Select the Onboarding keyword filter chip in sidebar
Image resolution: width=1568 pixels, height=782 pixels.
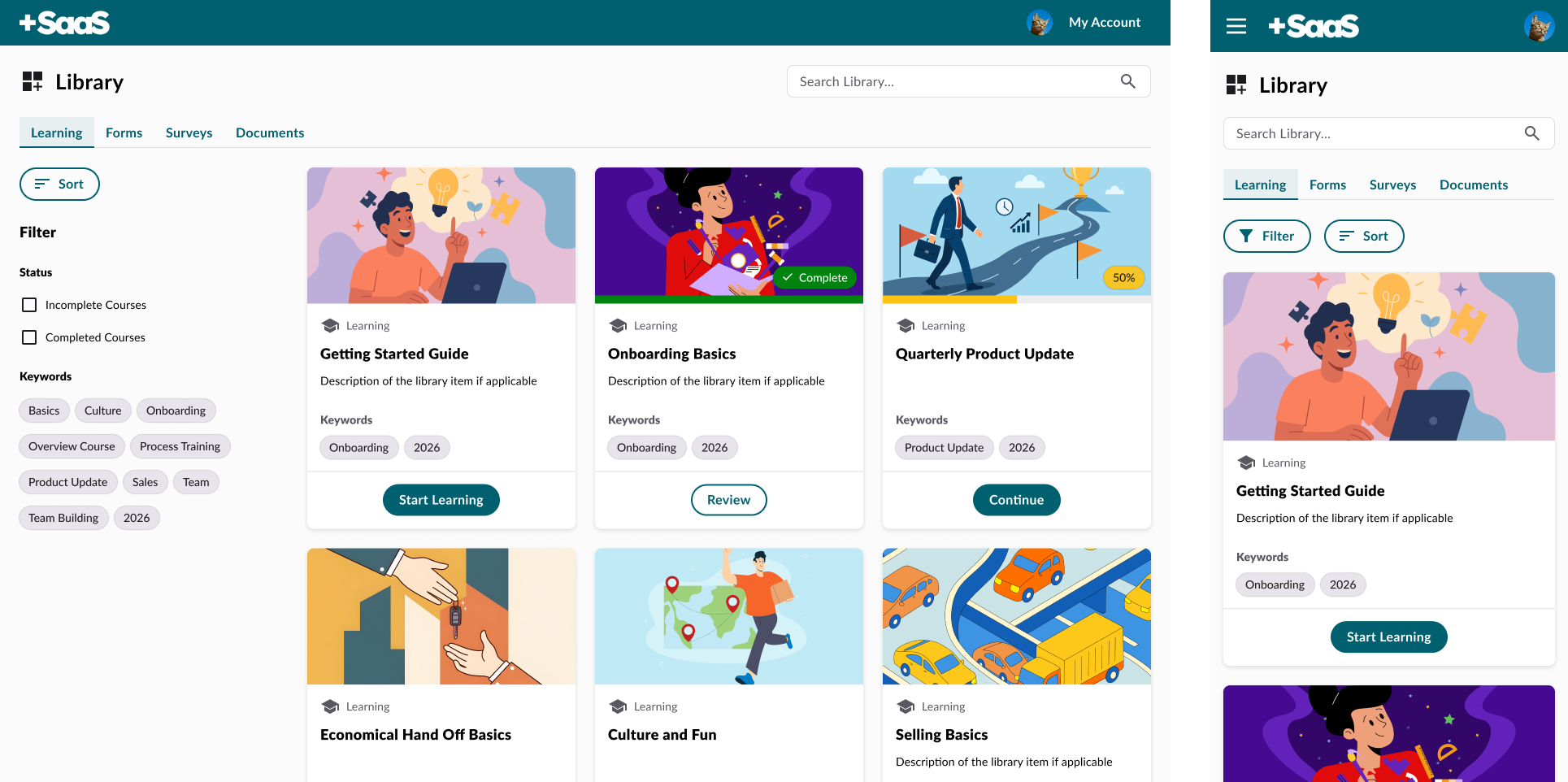coord(176,411)
